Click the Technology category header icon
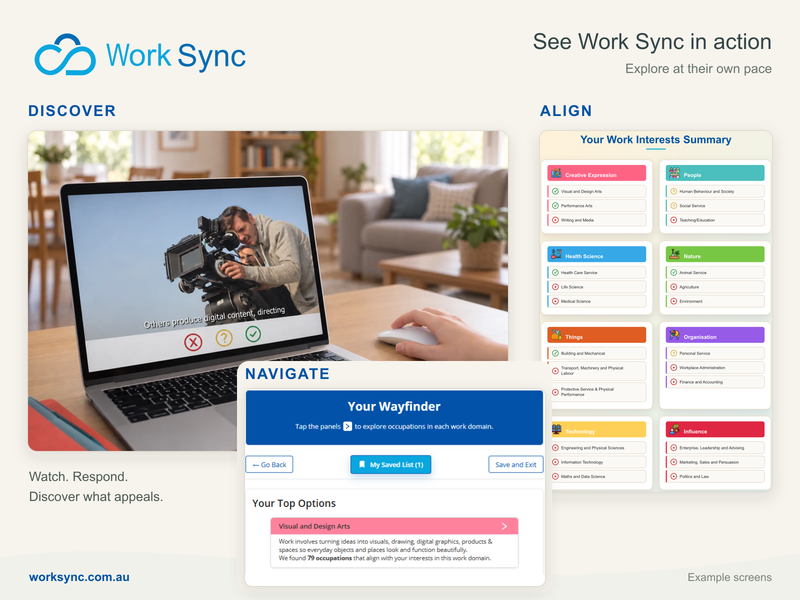800x600 pixels. (x=556, y=430)
